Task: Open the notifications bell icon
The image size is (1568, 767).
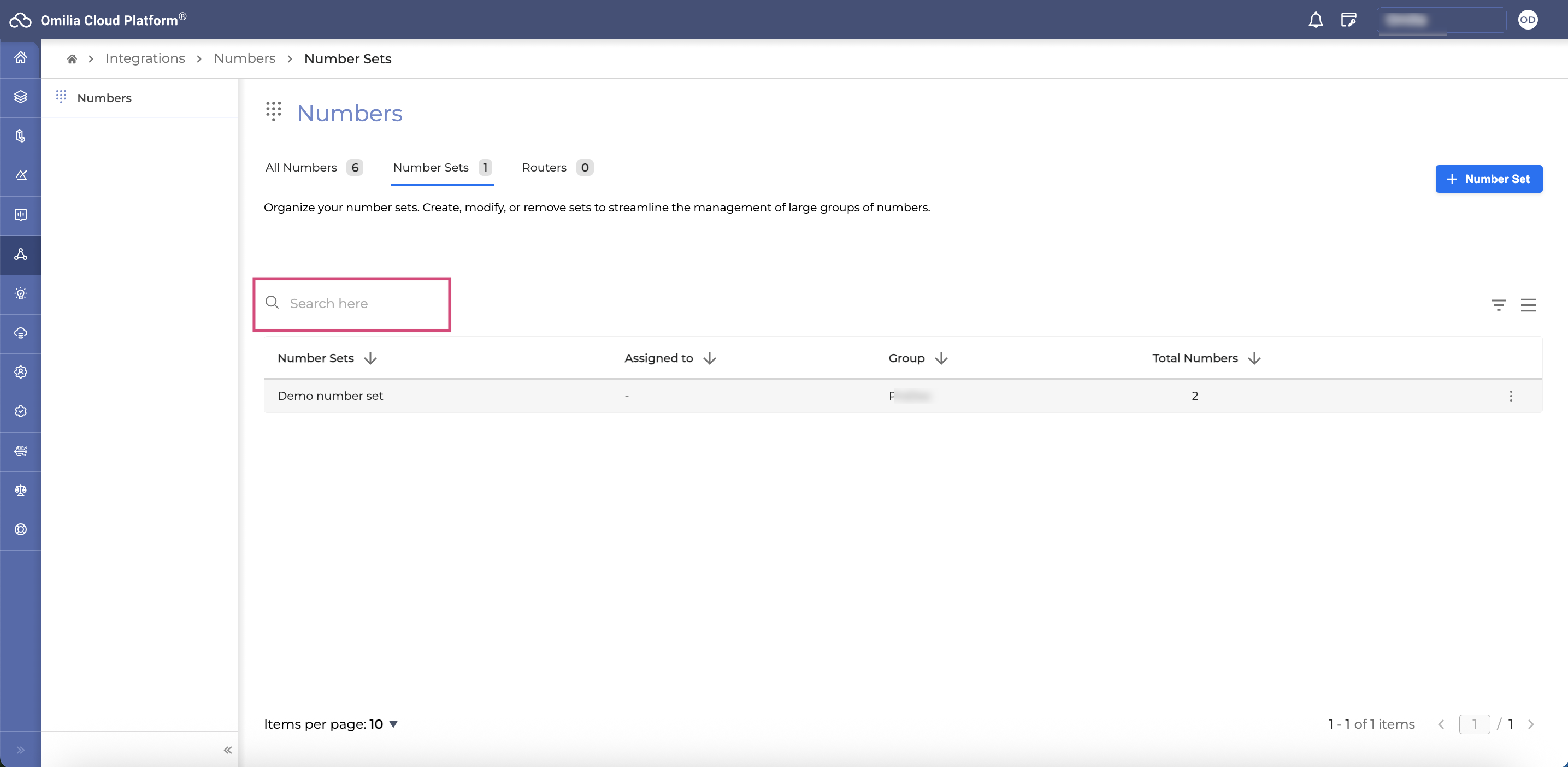Action: 1316,20
